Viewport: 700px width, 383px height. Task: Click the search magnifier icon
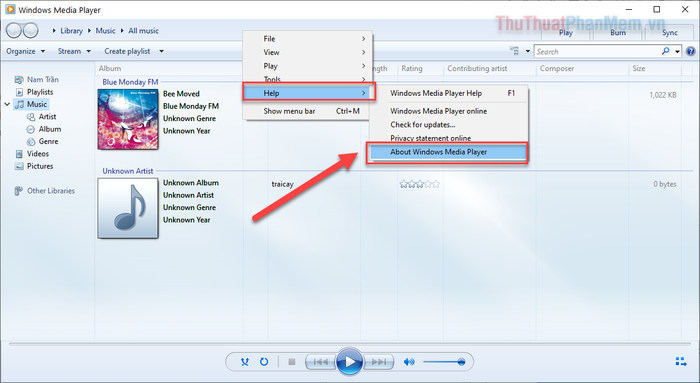pos(666,51)
